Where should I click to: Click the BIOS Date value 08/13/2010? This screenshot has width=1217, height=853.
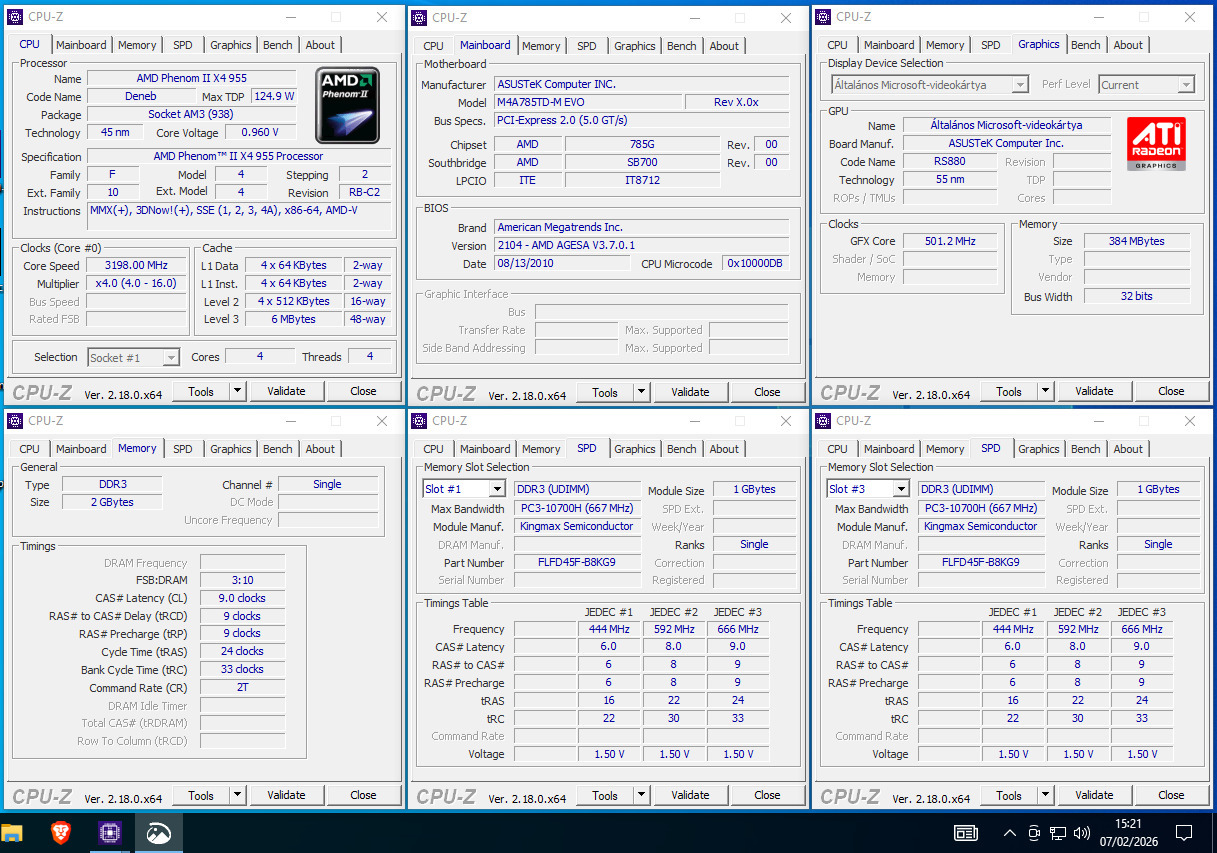(x=564, y=263)
